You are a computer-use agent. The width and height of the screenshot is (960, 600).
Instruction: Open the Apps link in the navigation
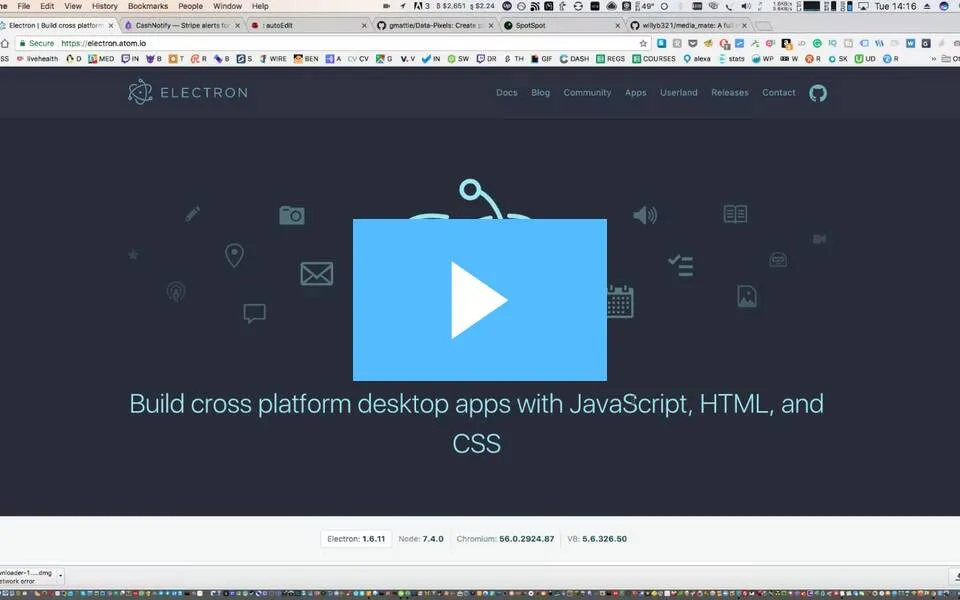click(636, 92)
